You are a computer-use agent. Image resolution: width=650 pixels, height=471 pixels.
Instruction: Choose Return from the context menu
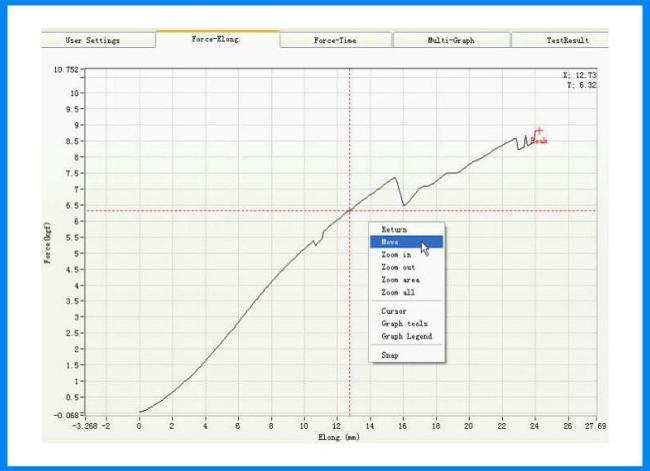pos(394,229)
